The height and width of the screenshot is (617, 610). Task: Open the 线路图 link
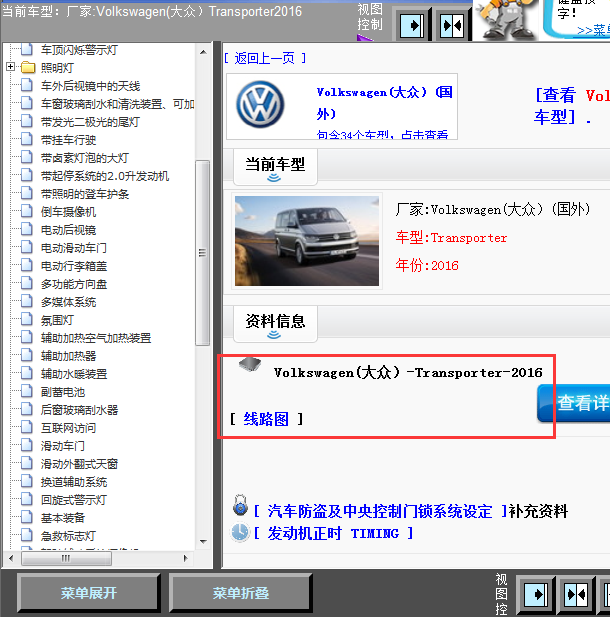(x=266, y=419)
